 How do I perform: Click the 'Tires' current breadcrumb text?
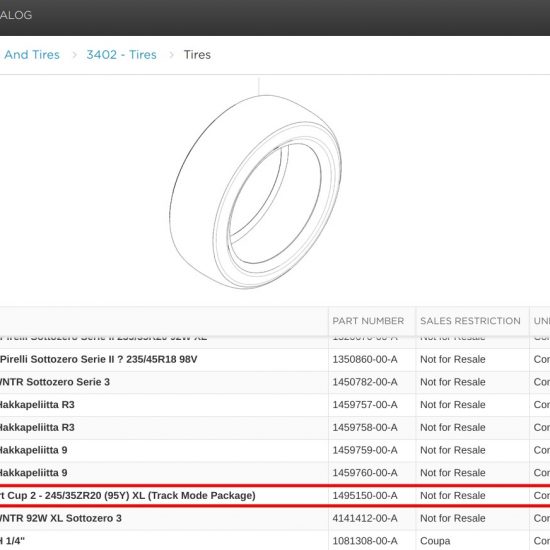pyautogui.click(x=197, y=55)
